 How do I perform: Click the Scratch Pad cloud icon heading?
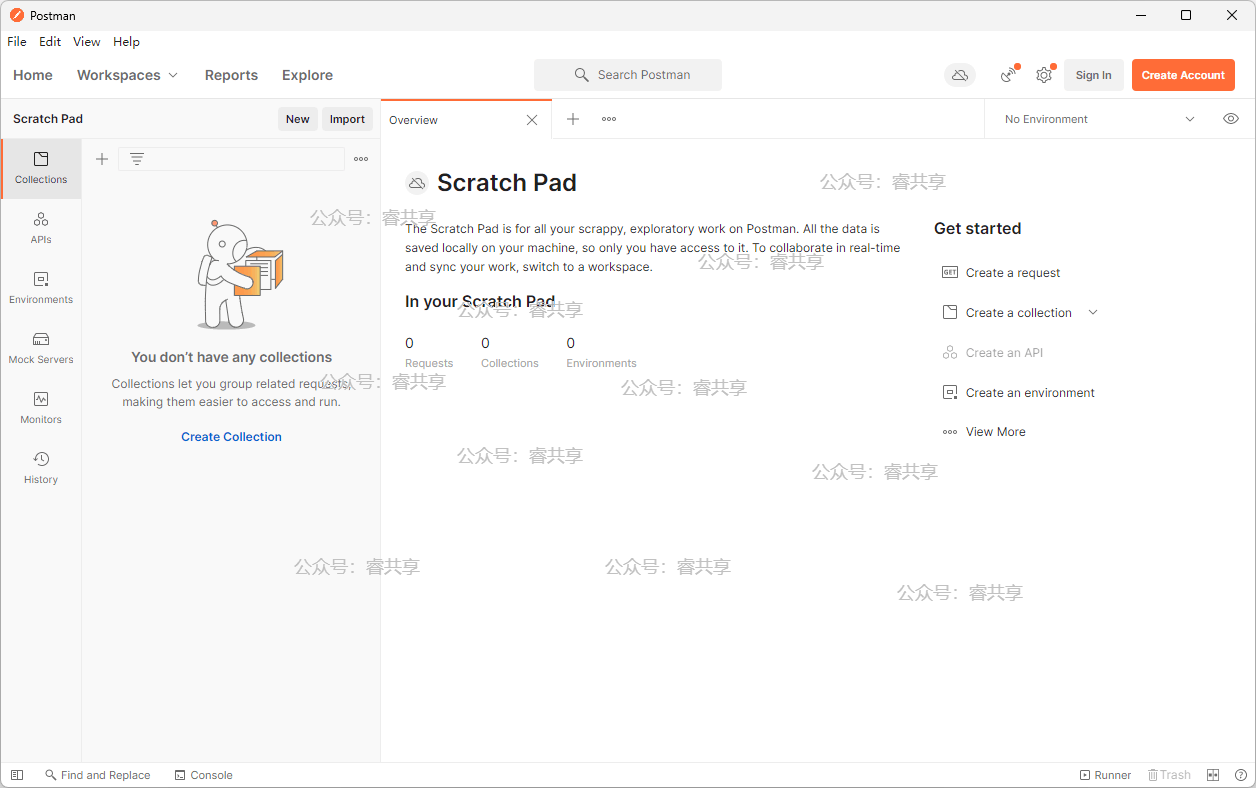point(416,183)
